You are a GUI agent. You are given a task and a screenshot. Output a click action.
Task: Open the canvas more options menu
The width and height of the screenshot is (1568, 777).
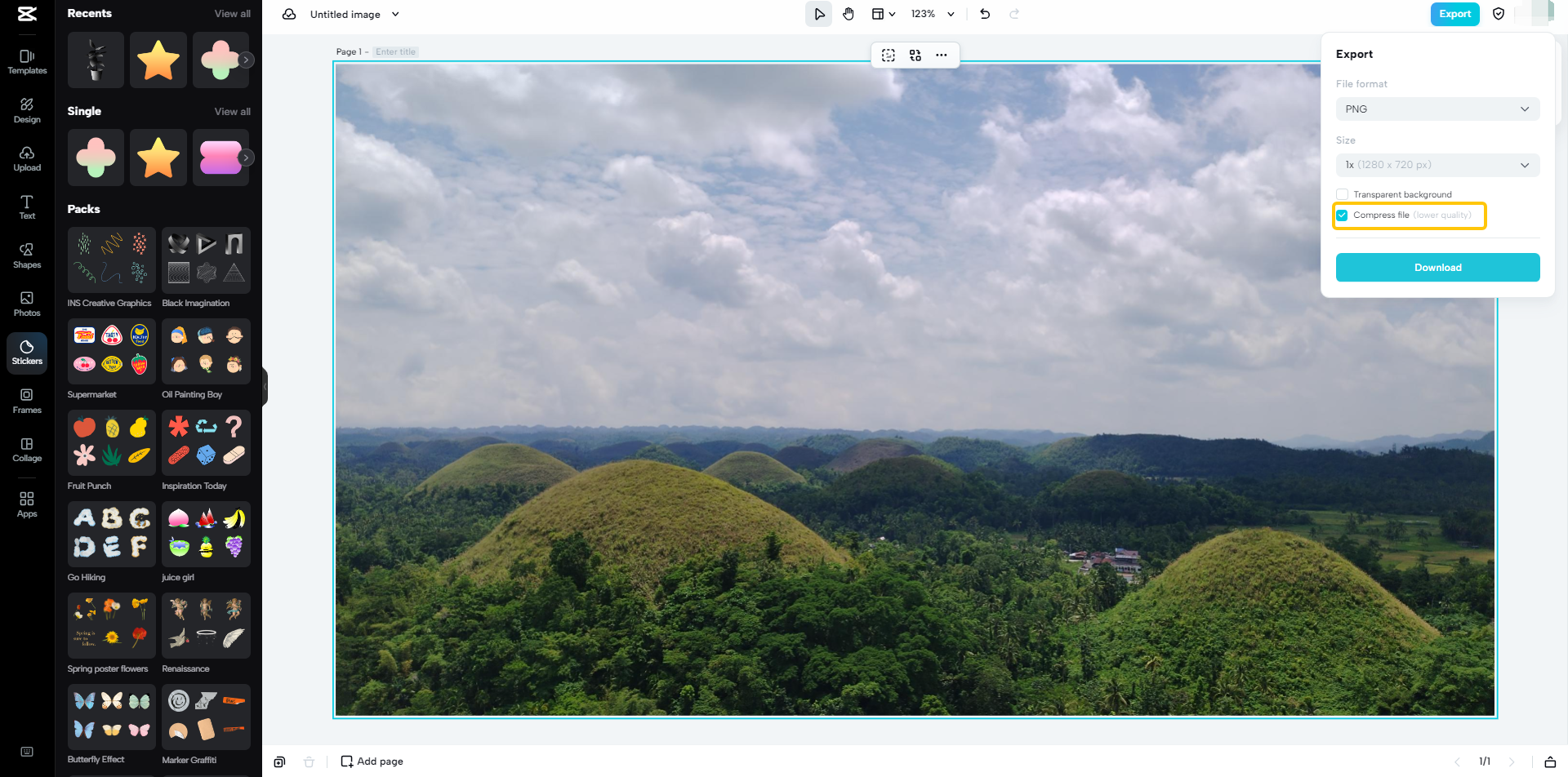click(x=942, y=55)
